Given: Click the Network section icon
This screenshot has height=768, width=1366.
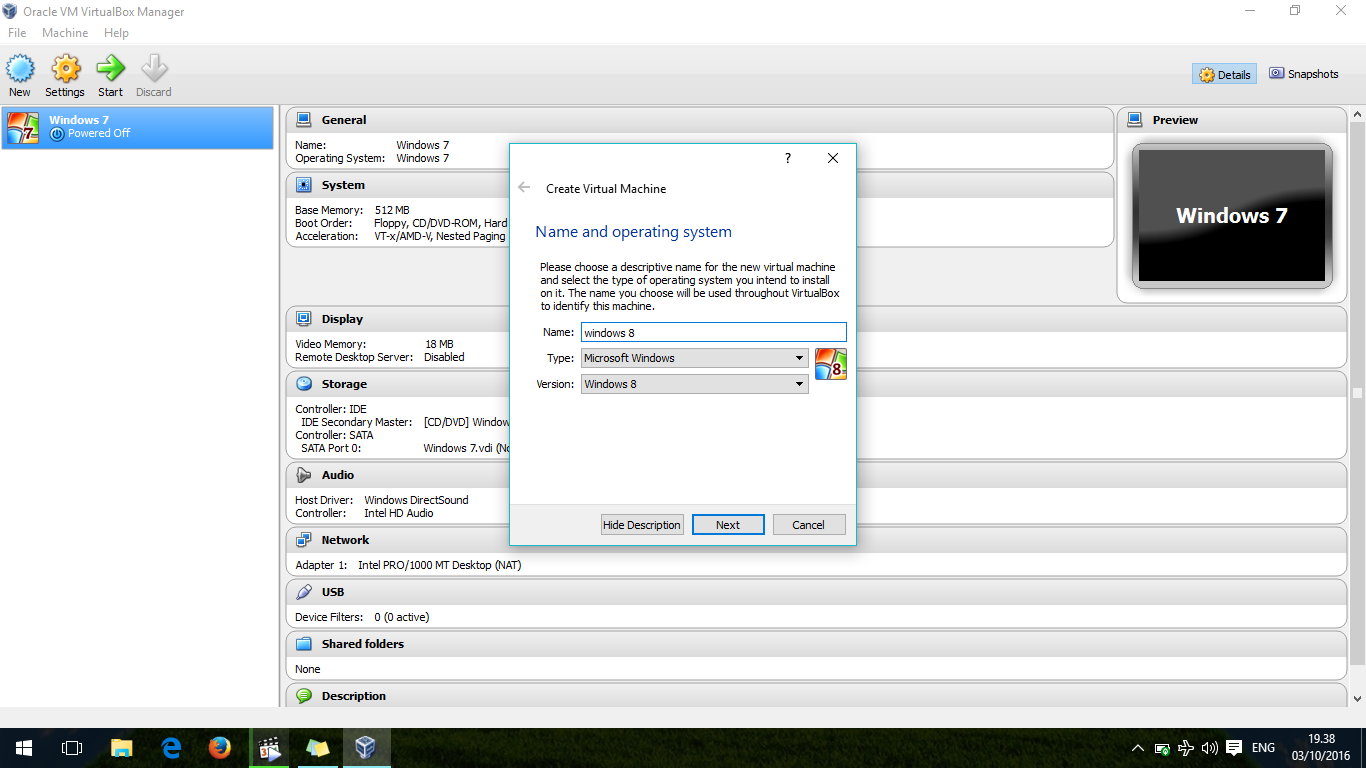Looking at the screenshot, I should pyautogui.click(x=304, y=540).
